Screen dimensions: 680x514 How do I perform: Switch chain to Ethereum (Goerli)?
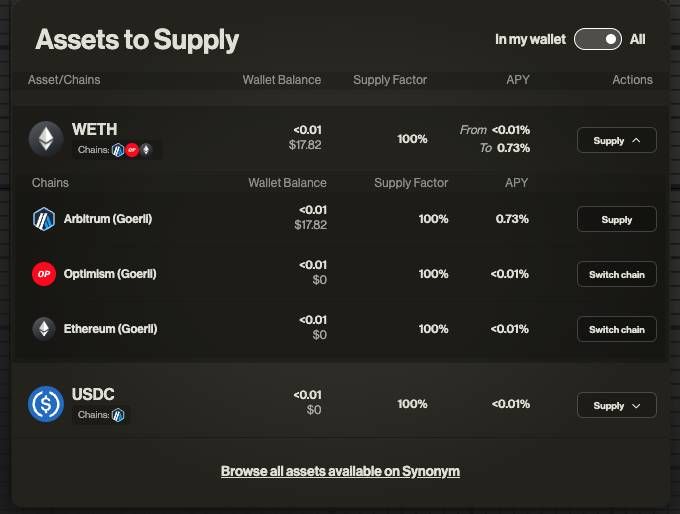coord(617,330)
